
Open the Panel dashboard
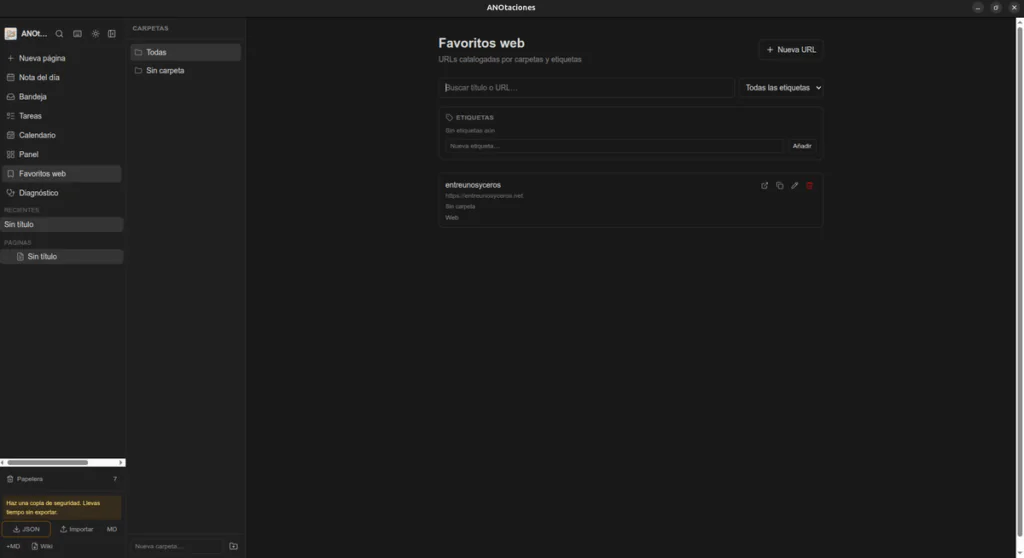pos(61,154)
